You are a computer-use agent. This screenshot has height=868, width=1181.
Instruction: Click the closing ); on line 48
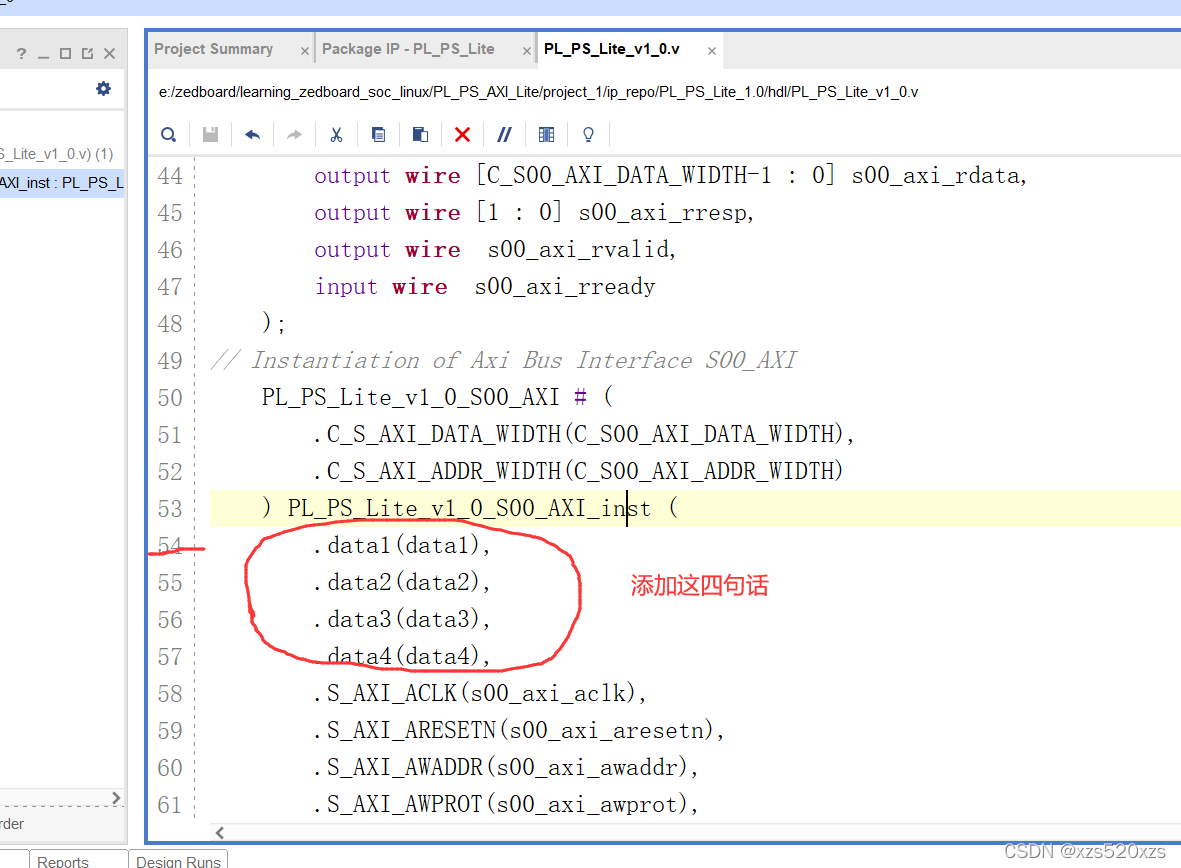tap(273, 324)
